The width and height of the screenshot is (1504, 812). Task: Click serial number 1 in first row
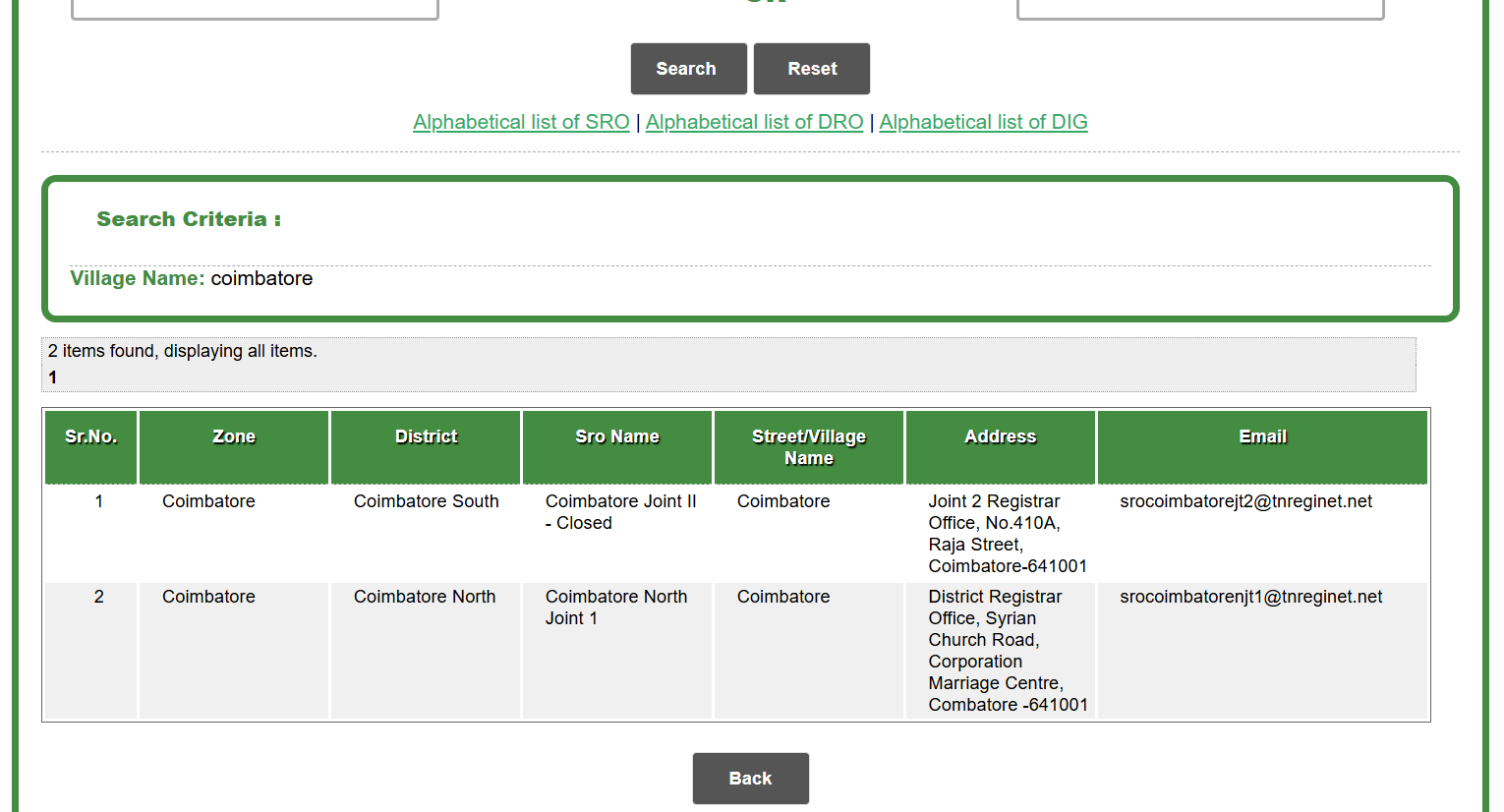98,501
